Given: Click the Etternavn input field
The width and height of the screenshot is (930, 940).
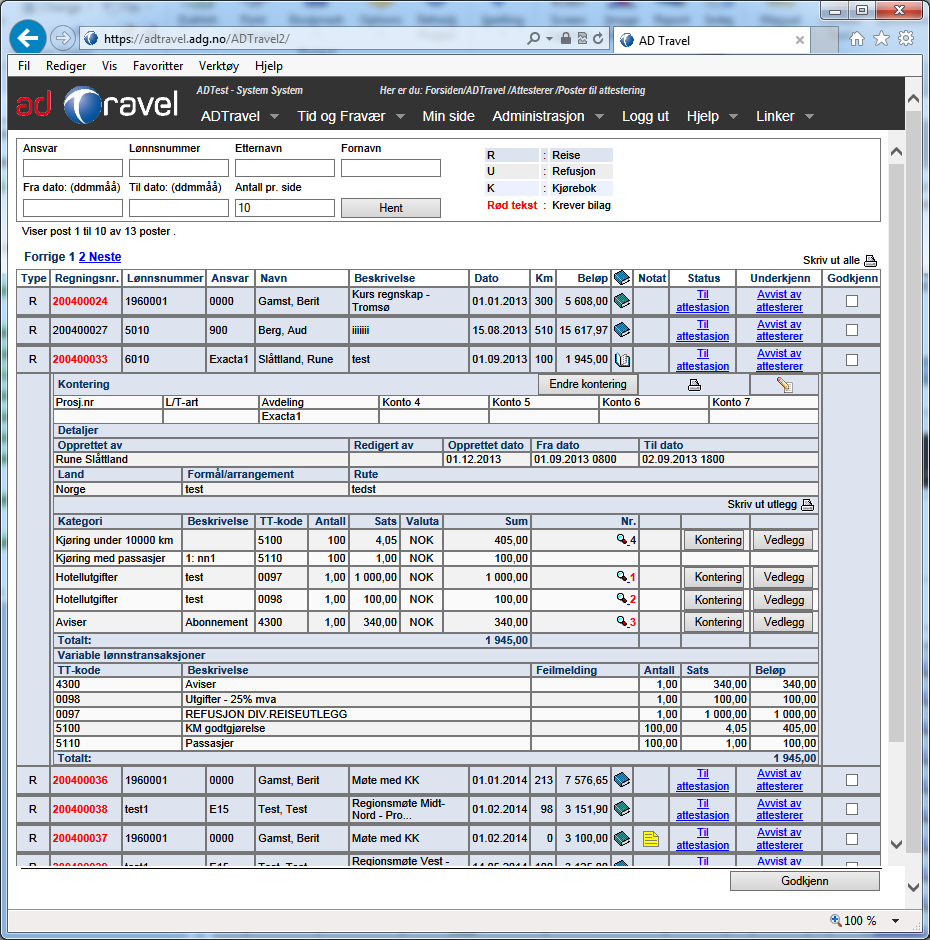Looking at the screenshot, I should click(x=284, y=168).
